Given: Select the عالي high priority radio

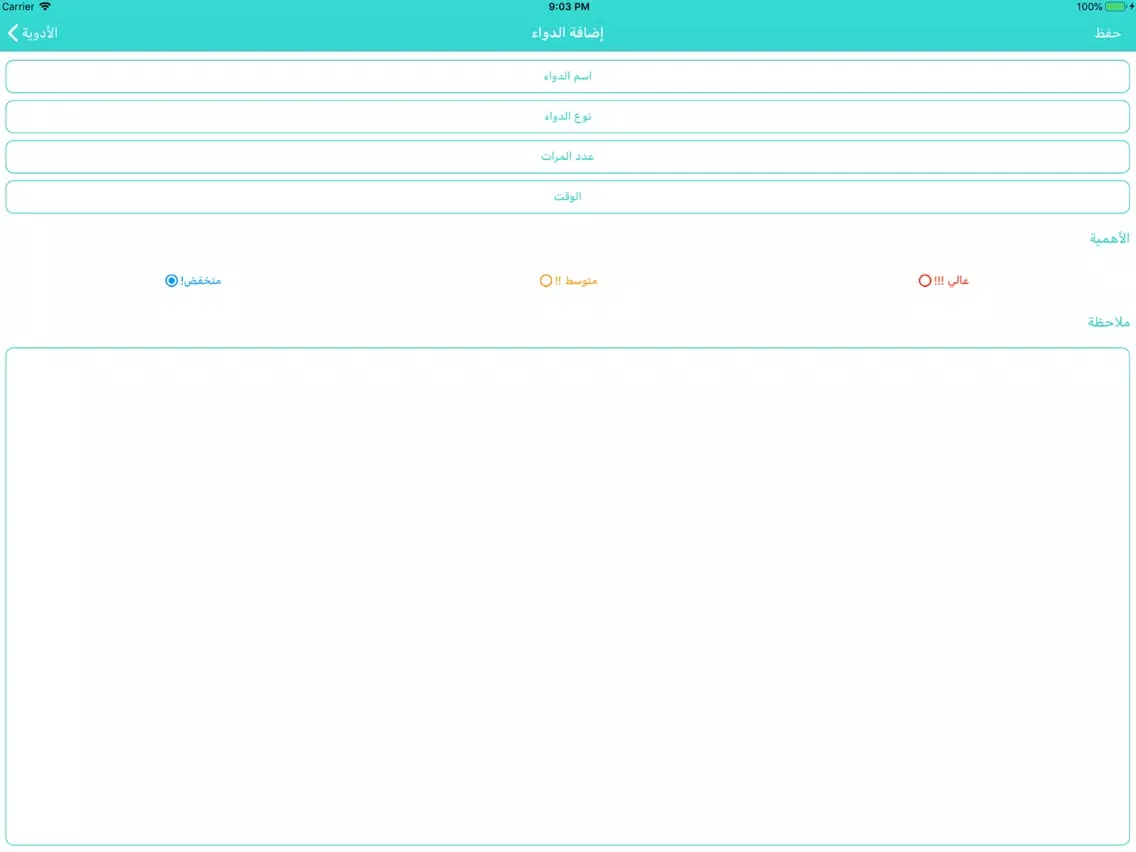Looking at the screenshot, I should tap(924, 280).
